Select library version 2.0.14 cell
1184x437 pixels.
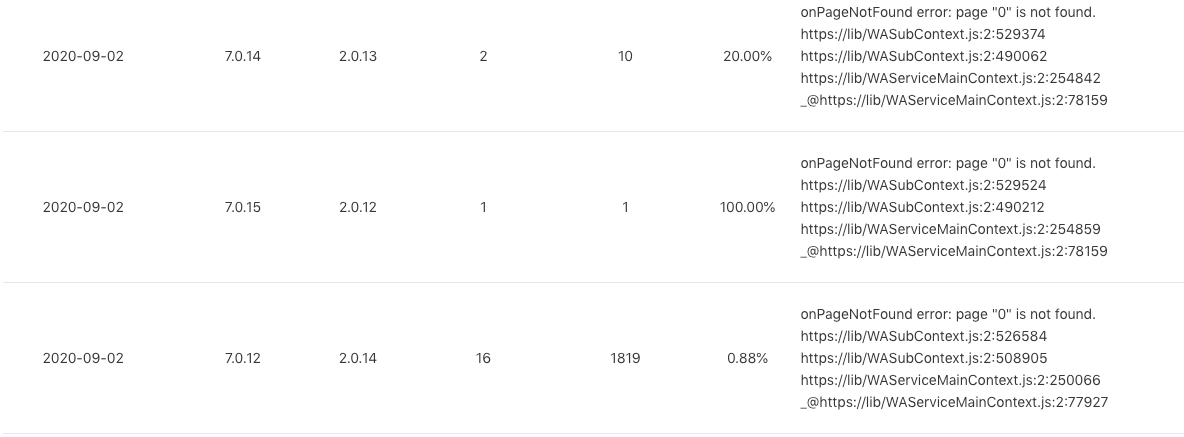click(358, 359)
